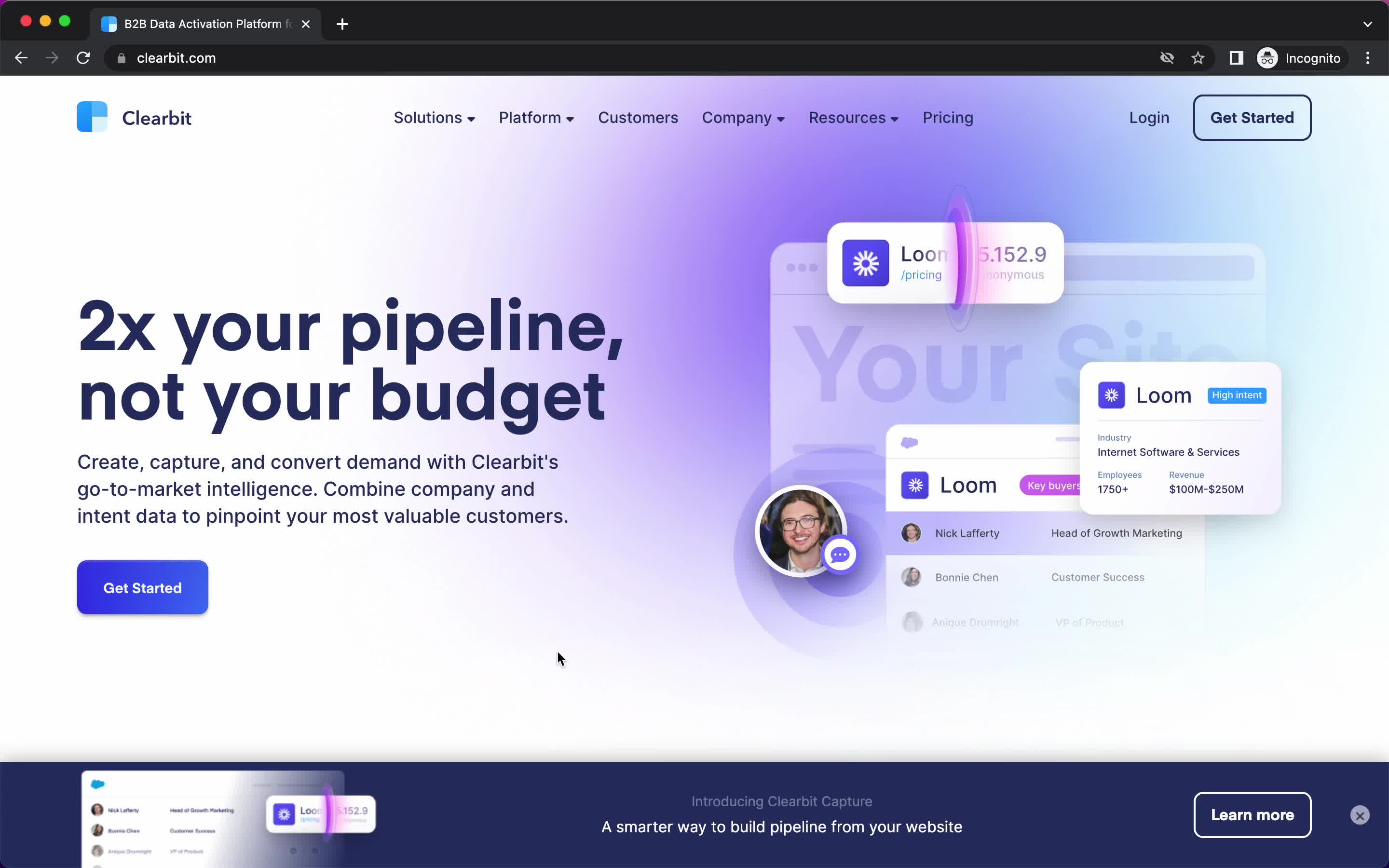Click the incognito mode icon in toolbar
This screenshot has width=1389, height=868.
pos(1267,57)
